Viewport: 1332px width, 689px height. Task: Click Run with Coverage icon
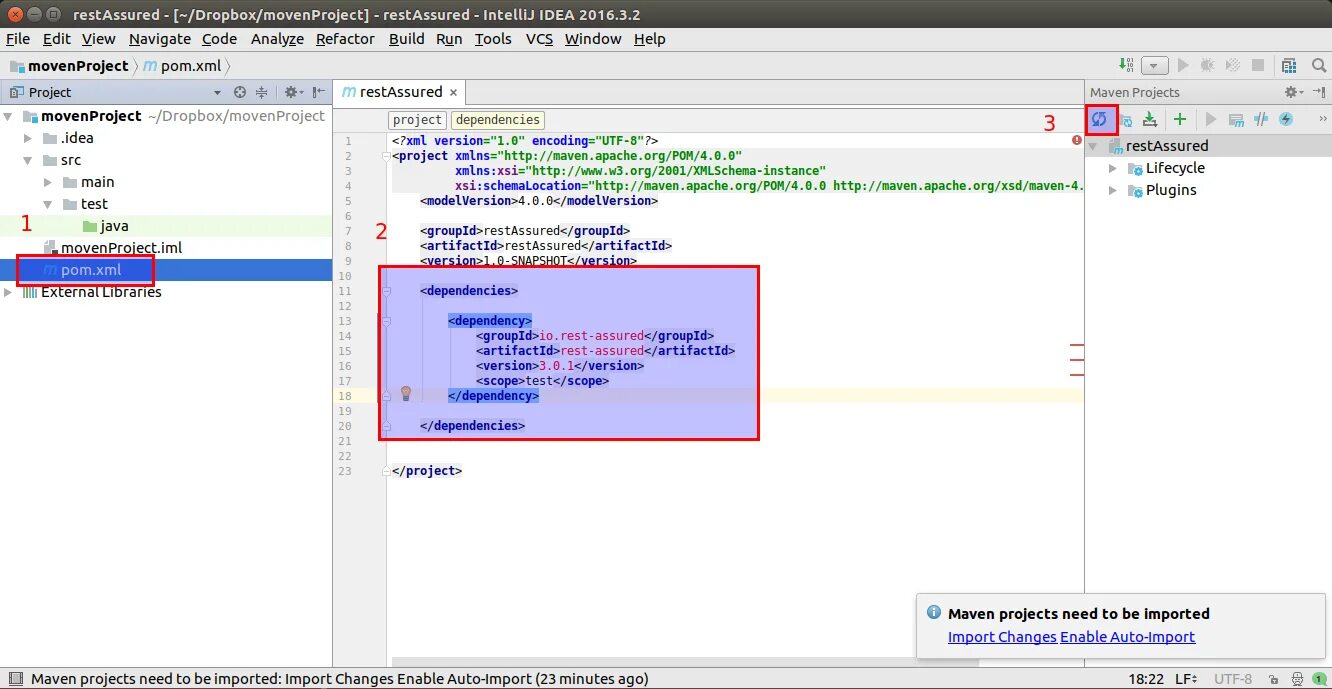coord(1233,65)
